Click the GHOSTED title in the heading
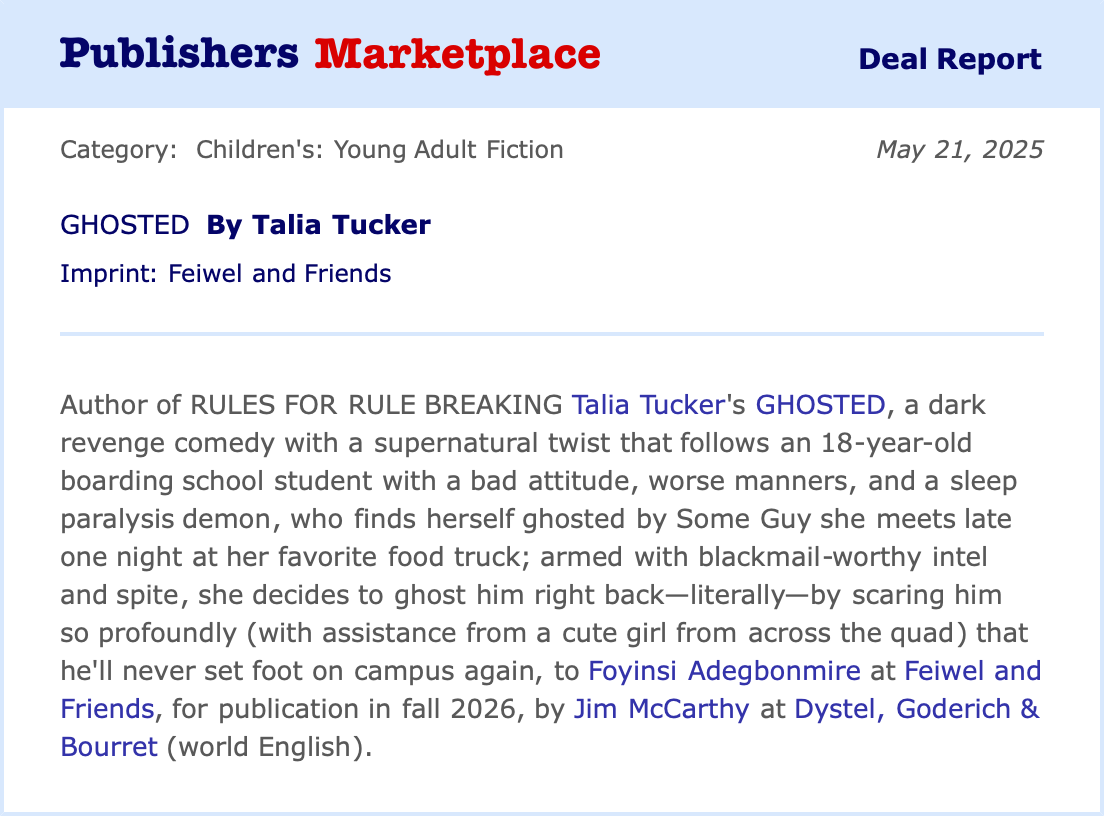The width and height of the screenshot is (1104, 816). (125, 225)
